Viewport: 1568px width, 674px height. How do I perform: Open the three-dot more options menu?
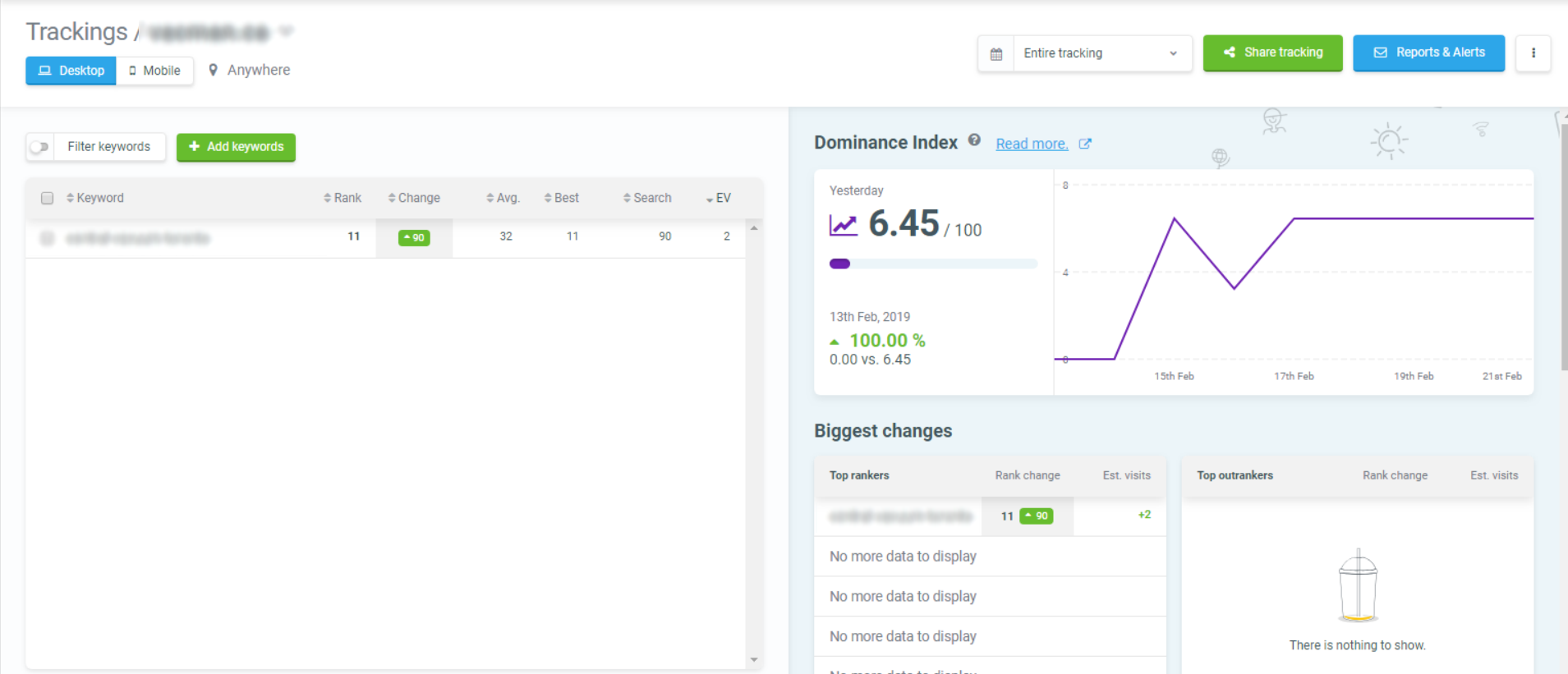click(x=1533, y=53)
